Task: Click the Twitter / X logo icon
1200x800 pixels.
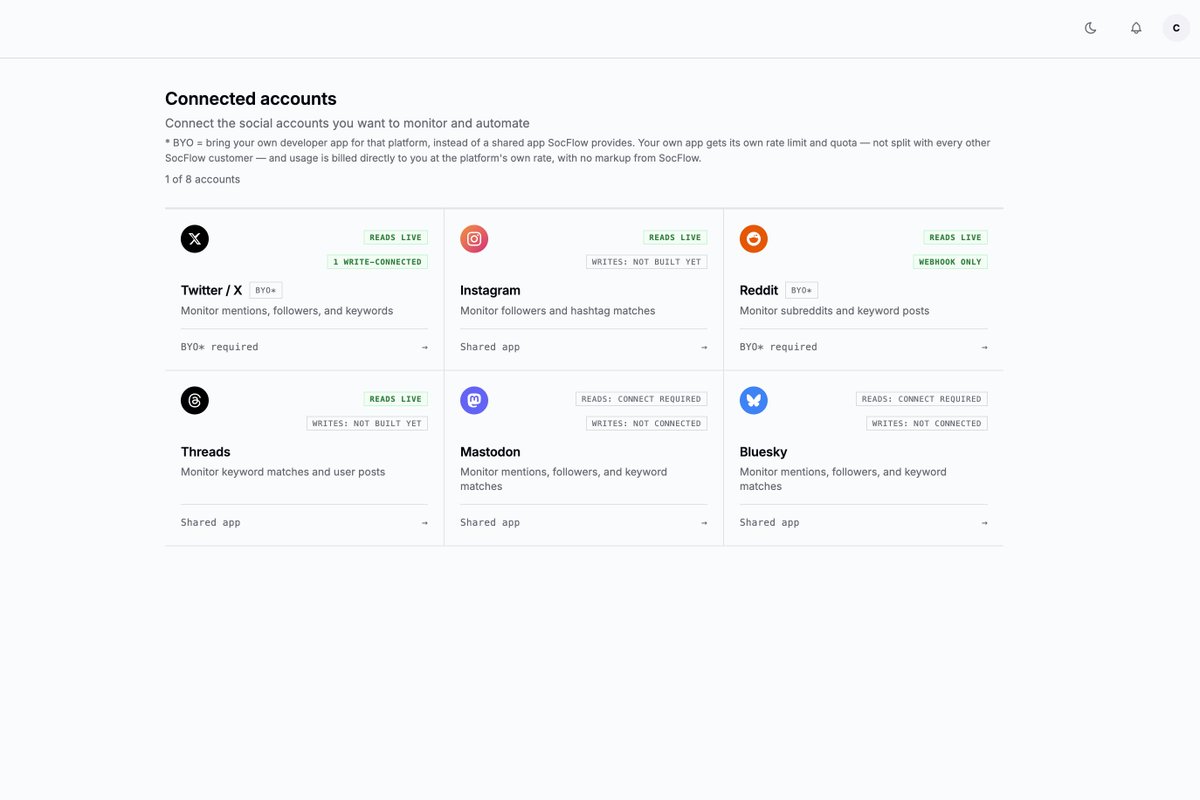Action: pyautogui.click(x=195, y=239)
